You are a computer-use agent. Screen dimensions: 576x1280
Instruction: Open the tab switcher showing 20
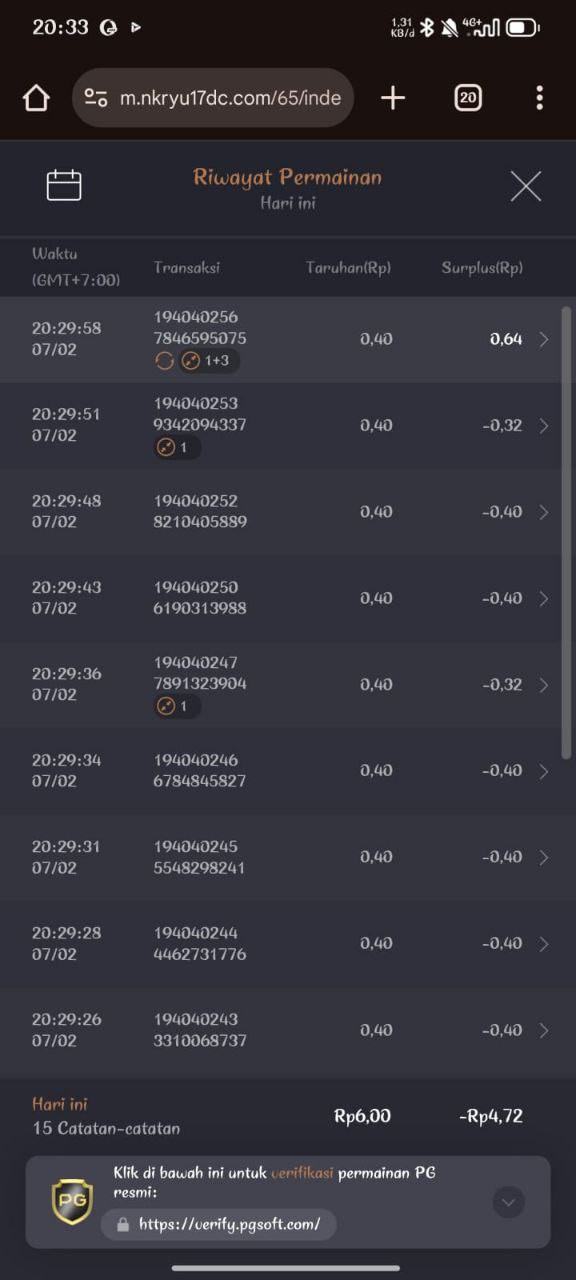click(468, 97)
